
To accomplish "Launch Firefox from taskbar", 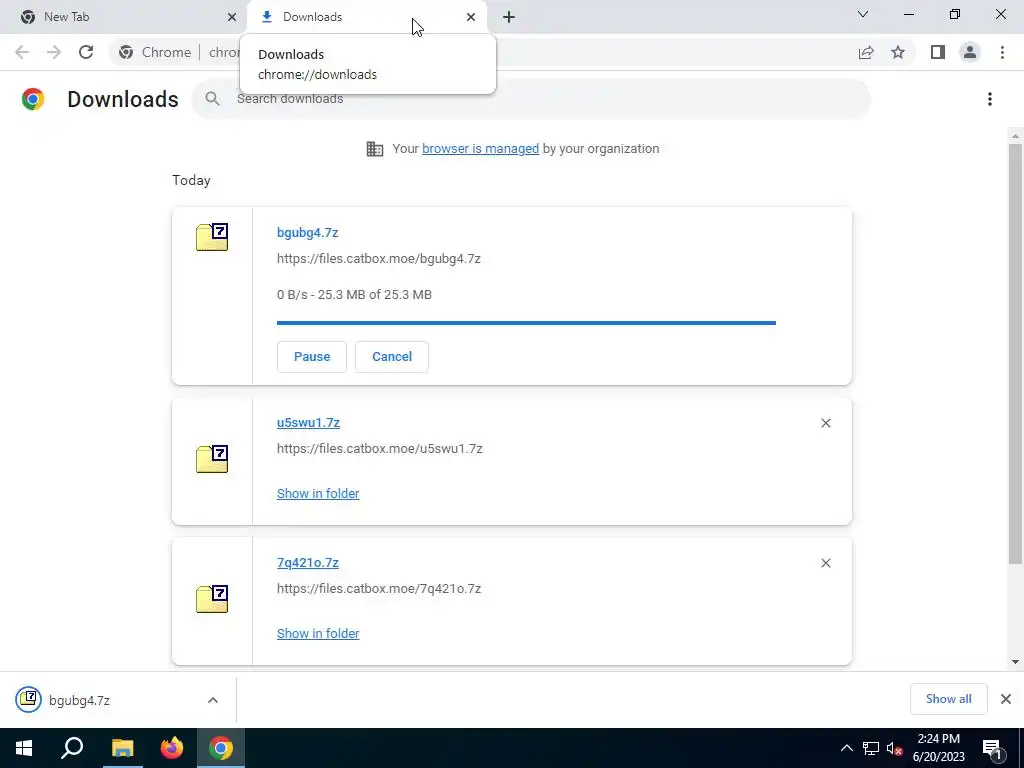I will (x=172, y=748).
